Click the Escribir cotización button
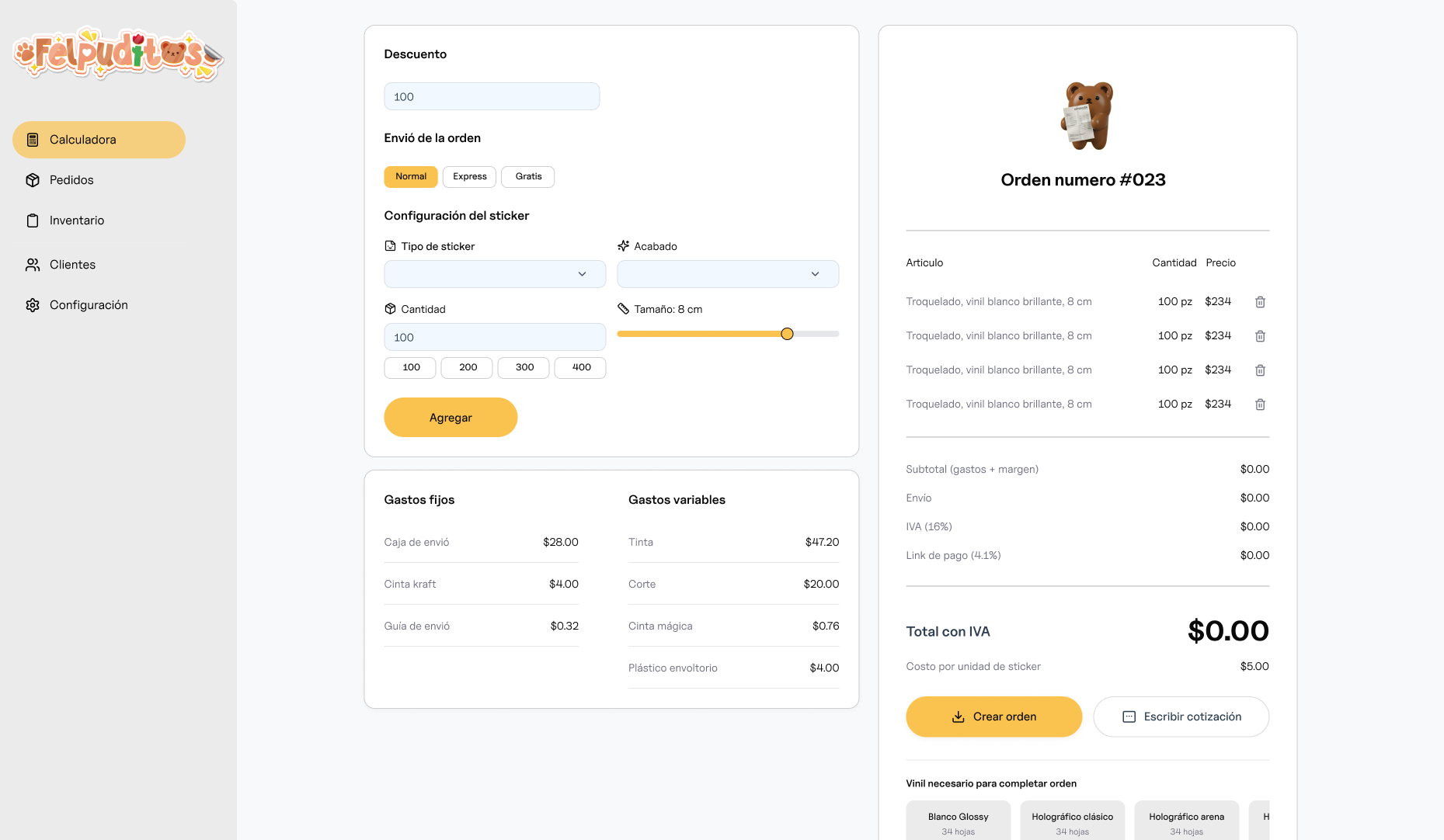The height and width of the screenshot is (840, 1444). tap(1181, 717)
